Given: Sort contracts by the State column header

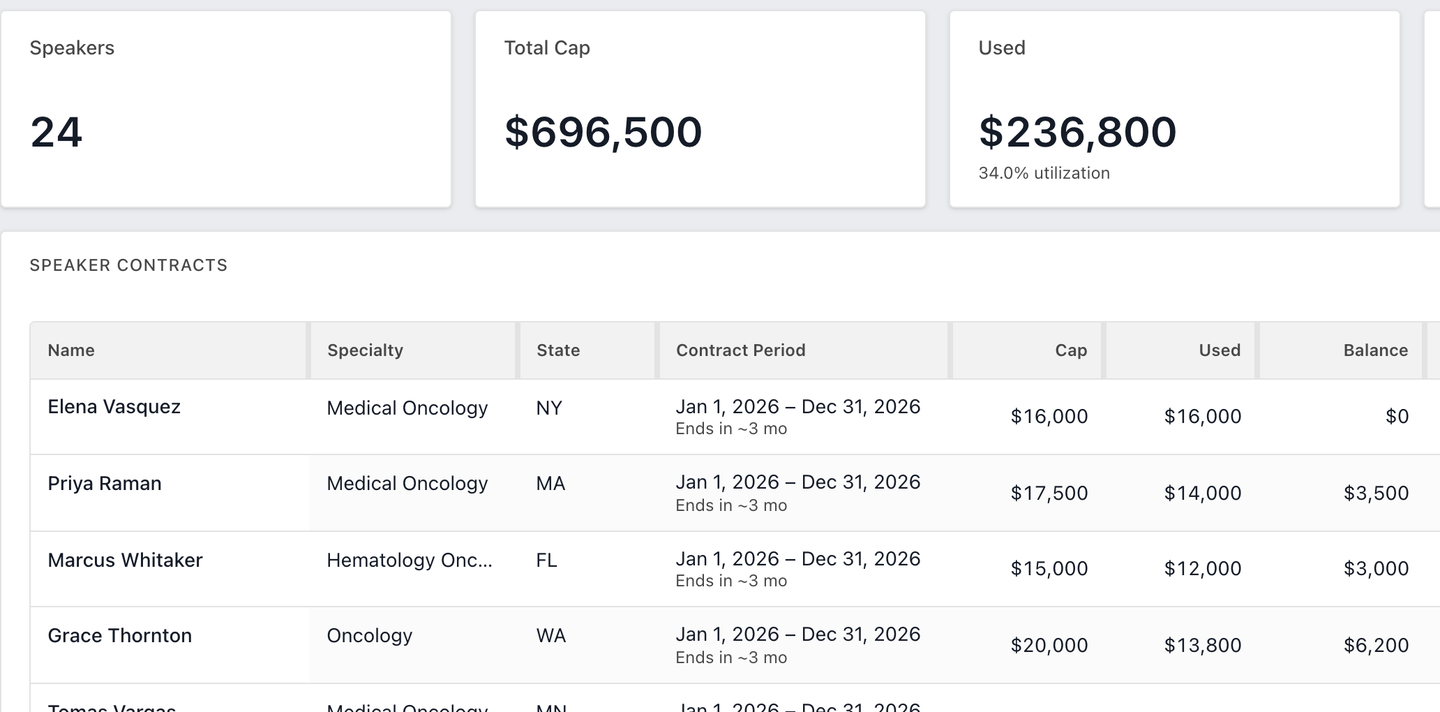Looking at the screenshot, I should (588, 350).
